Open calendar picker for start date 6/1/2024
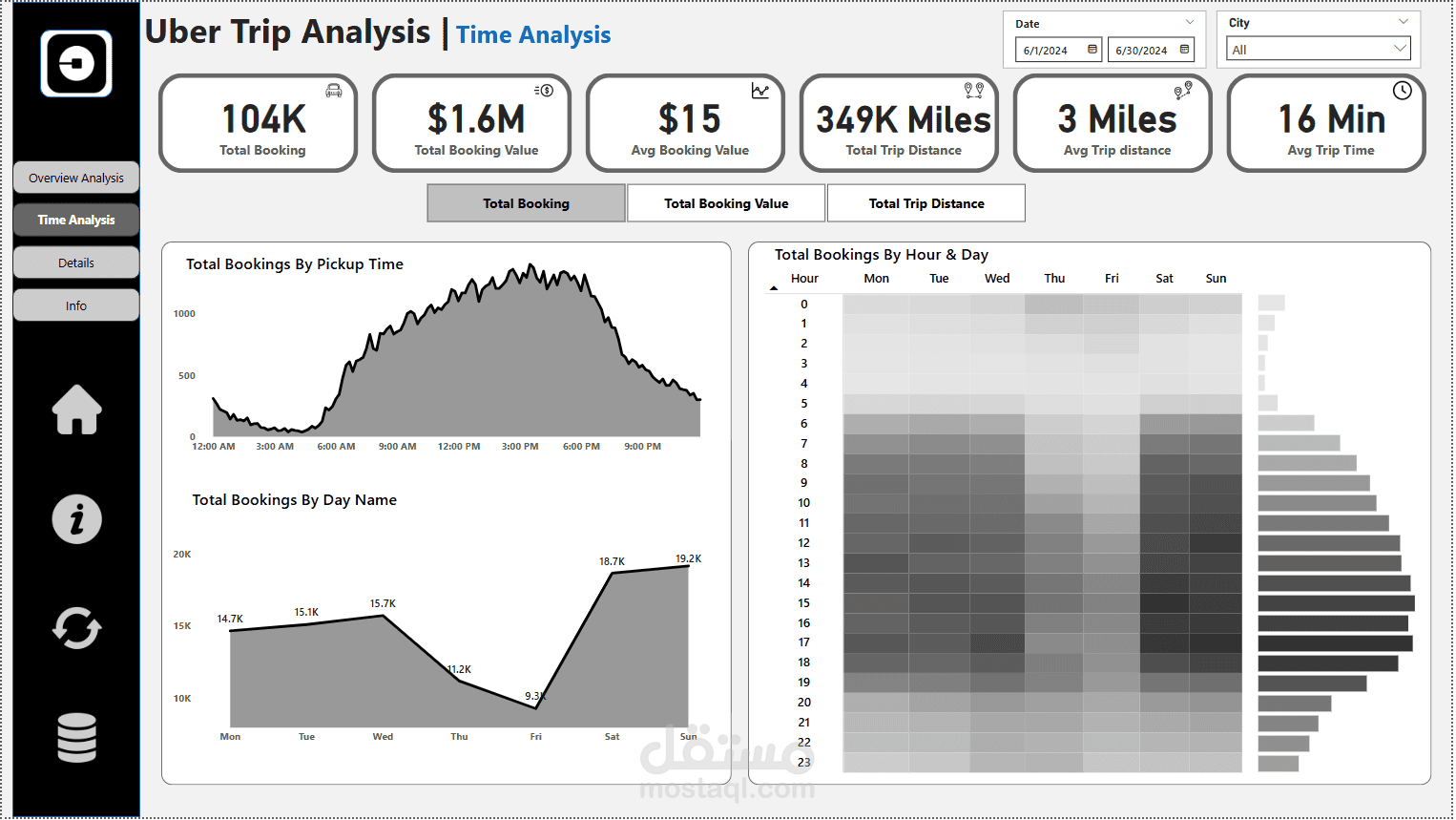 (1092, 50)
